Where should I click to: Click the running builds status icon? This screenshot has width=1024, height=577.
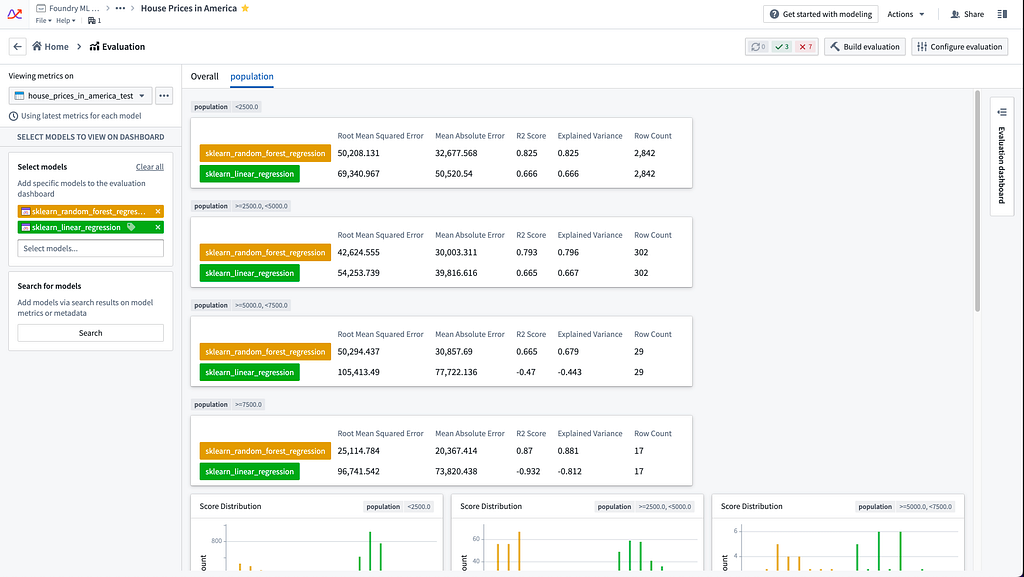[758, 46]
